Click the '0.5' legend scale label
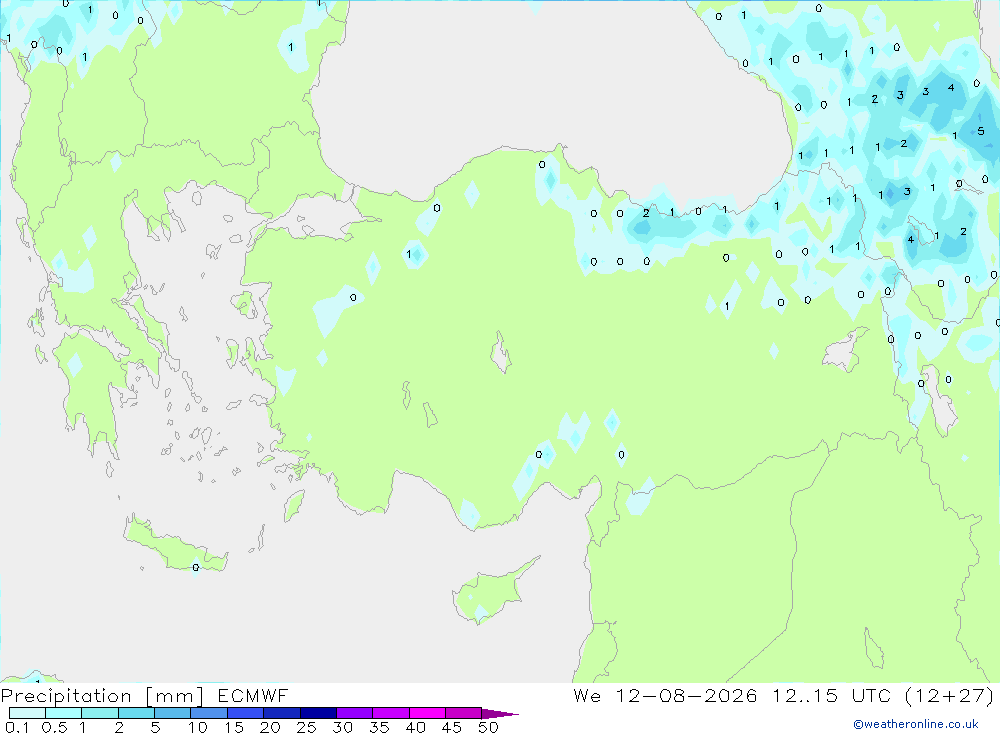 coord(54,727)
